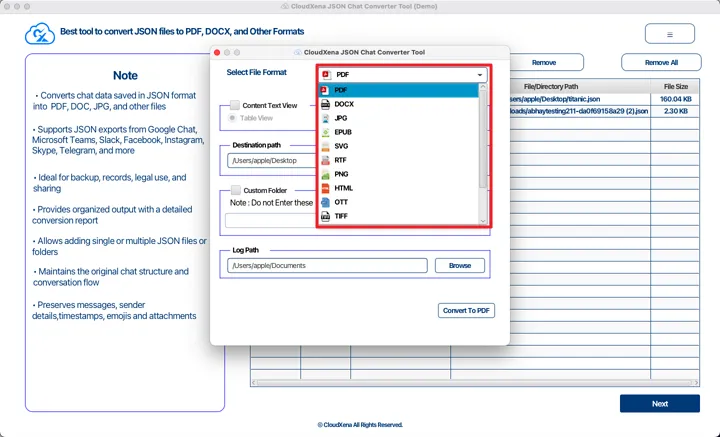Image resolution: width=720 pixels, height=437 pixels.
Task: Tick the Custom Folder checkbox
Action: coord(235,190)
